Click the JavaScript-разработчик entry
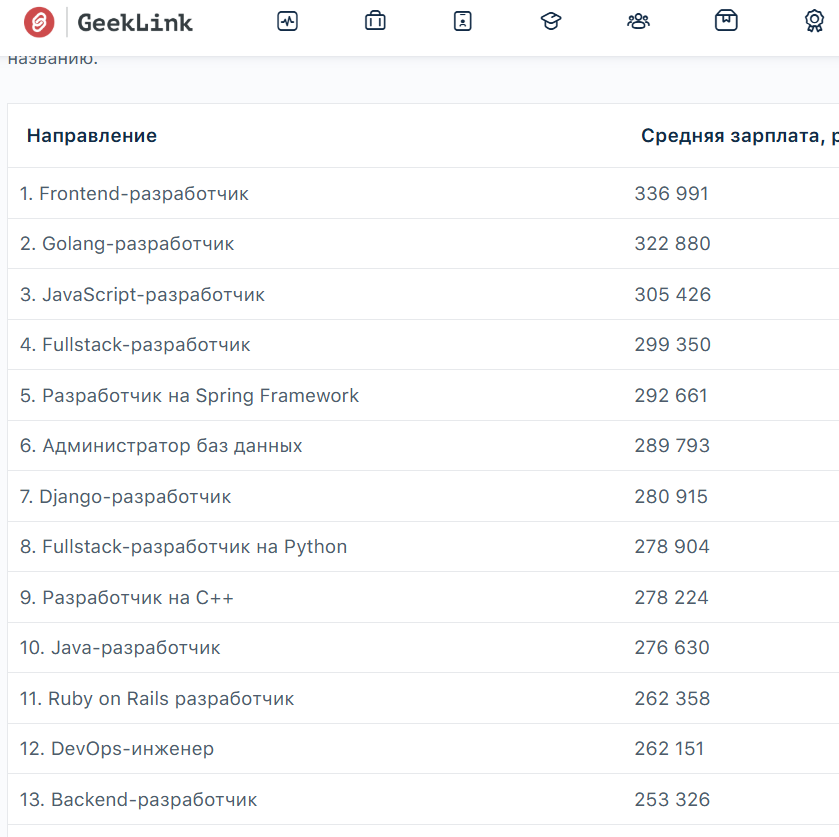839x837 pixels. point(142,295)
